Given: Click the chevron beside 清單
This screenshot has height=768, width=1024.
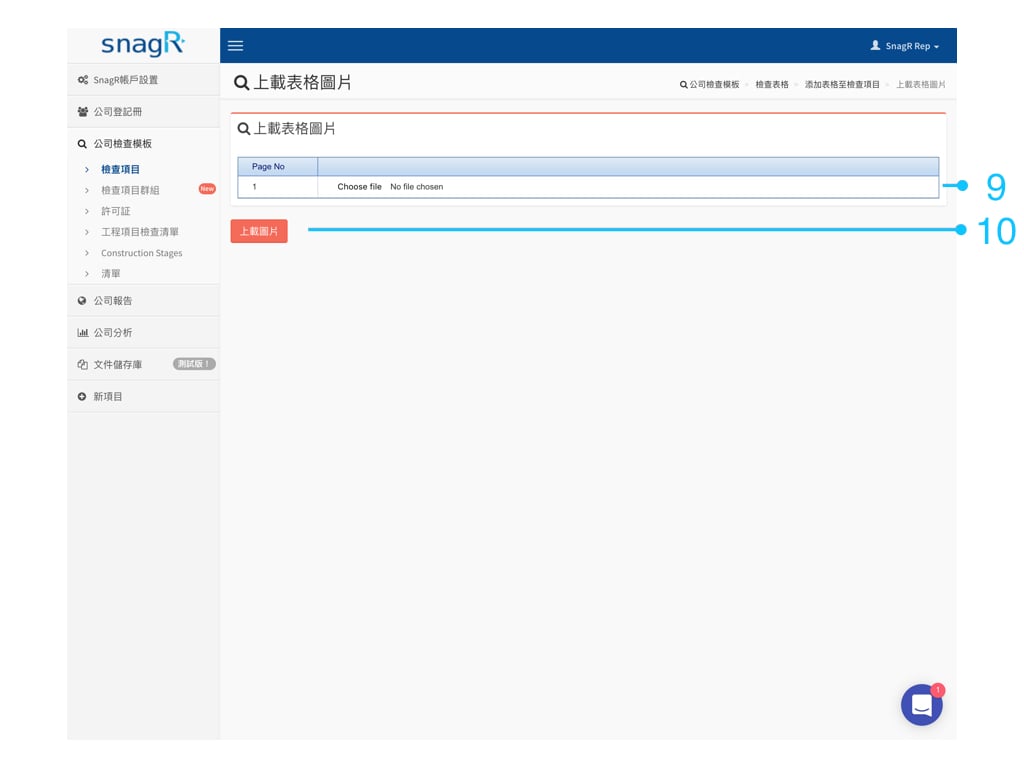Looking at the screenshot, I should [x=87, y=274].
